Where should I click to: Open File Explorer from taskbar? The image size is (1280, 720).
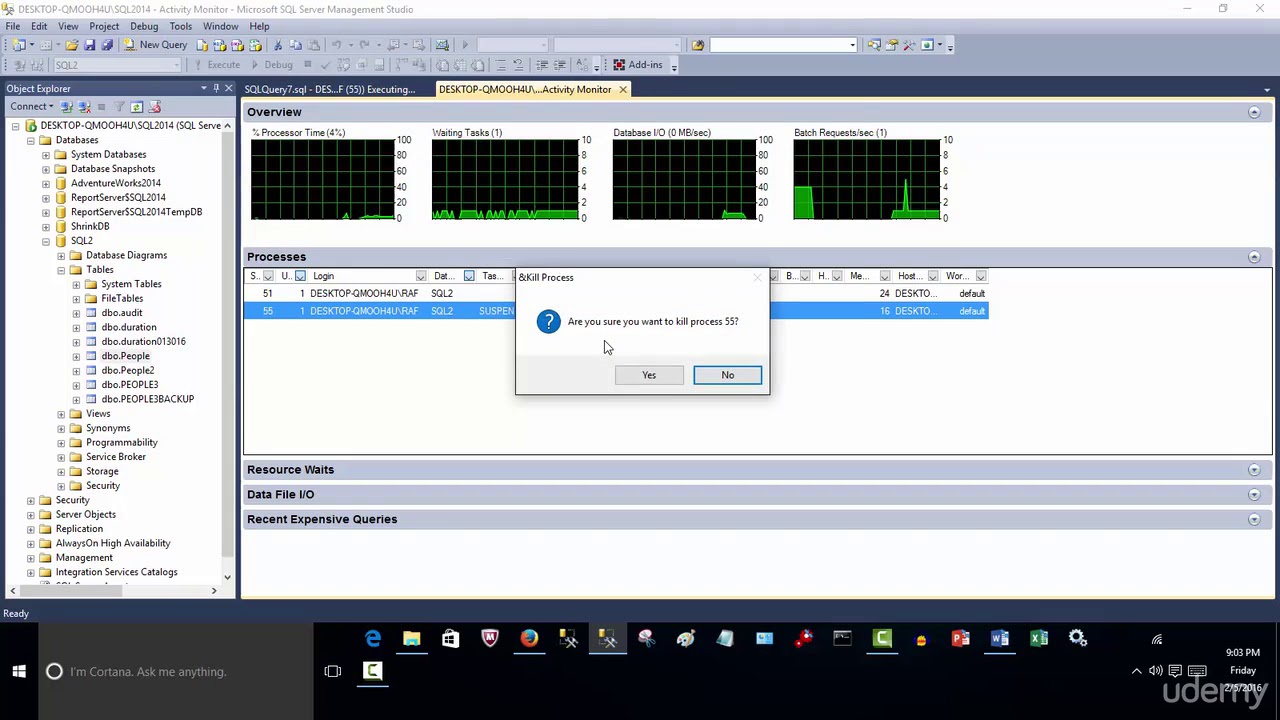point(412,638)
